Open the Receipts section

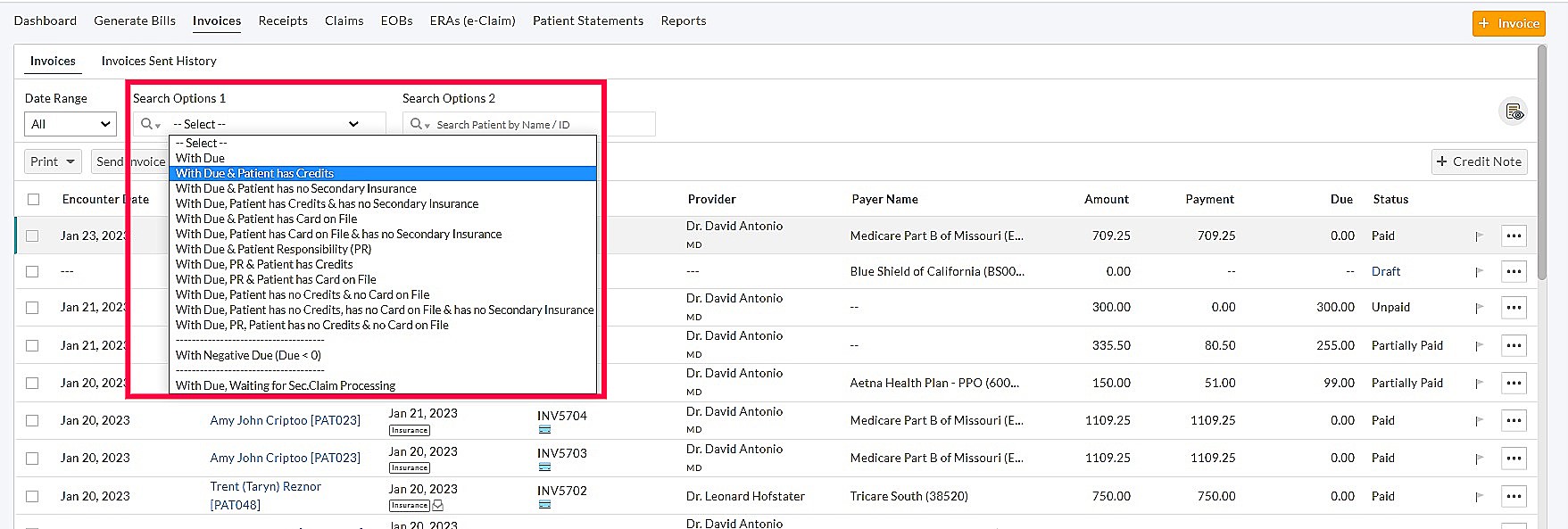point(283,21)
